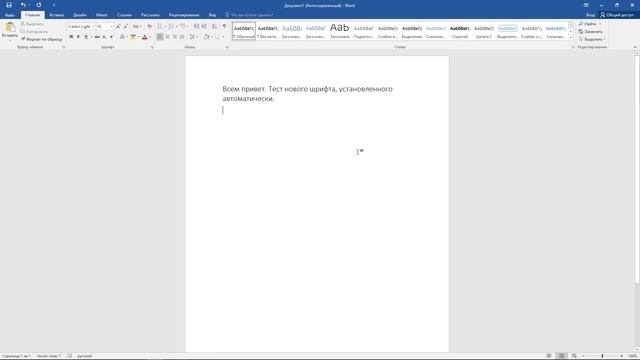Click word count in status bar
The height and width of the screenshot is (360, 640).
coord(49,356)
